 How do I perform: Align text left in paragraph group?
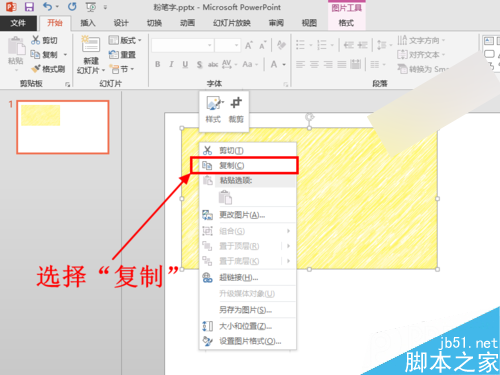coord(300,64)
